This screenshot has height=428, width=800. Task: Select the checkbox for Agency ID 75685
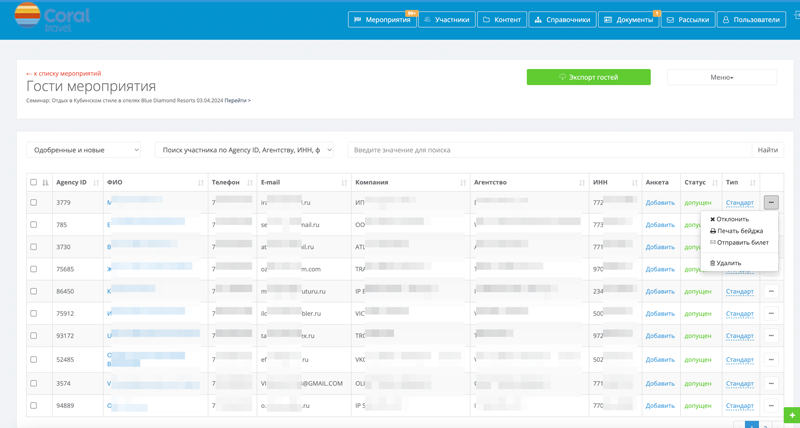point(33,269)
